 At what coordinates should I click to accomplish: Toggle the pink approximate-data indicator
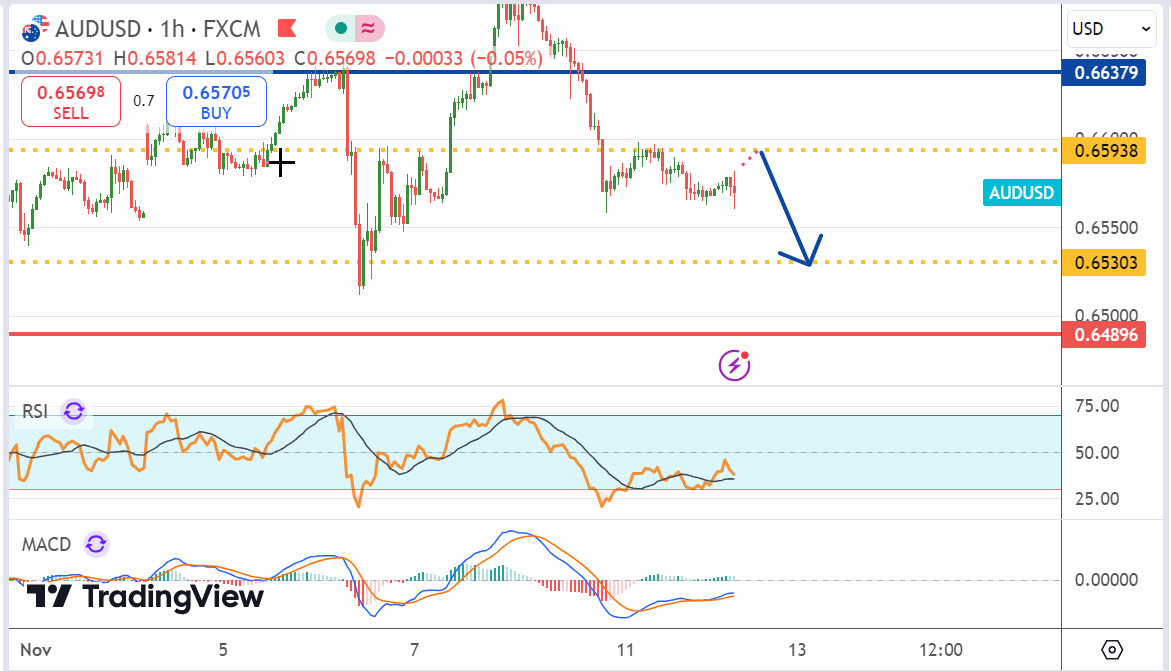366,28
